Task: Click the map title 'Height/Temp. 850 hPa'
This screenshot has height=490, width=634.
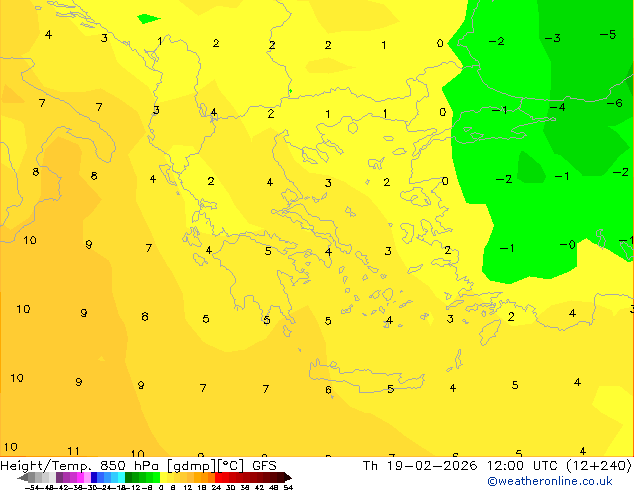Action: (79, 466)
